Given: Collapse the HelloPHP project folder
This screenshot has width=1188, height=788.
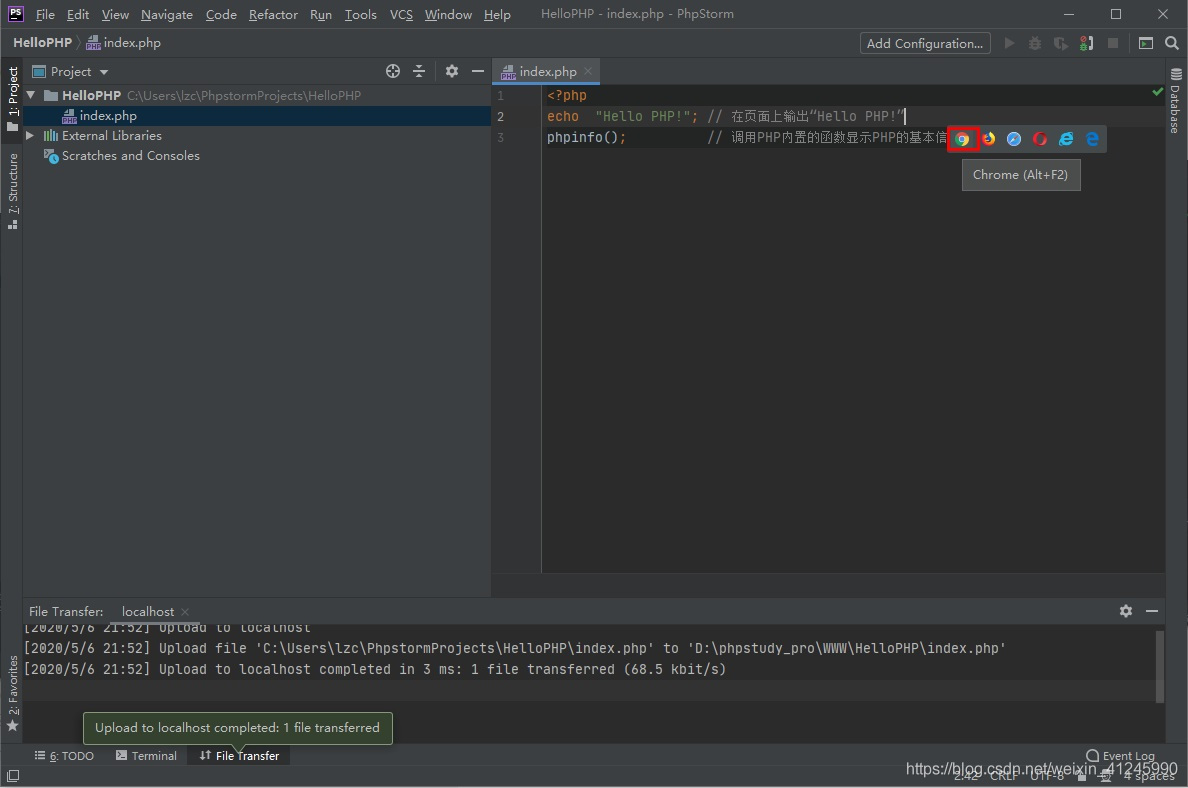Looking at the screenshot, I should (x=30, y=96).
